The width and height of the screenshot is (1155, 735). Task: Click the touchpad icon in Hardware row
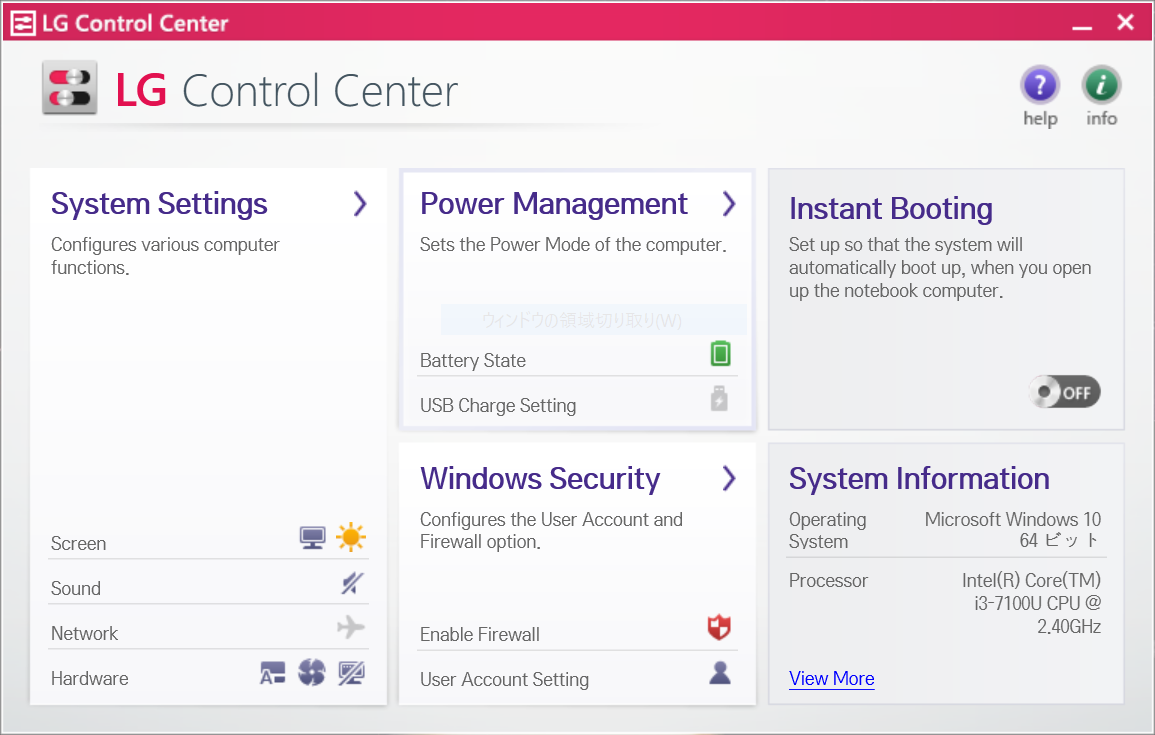pos(351,672)
